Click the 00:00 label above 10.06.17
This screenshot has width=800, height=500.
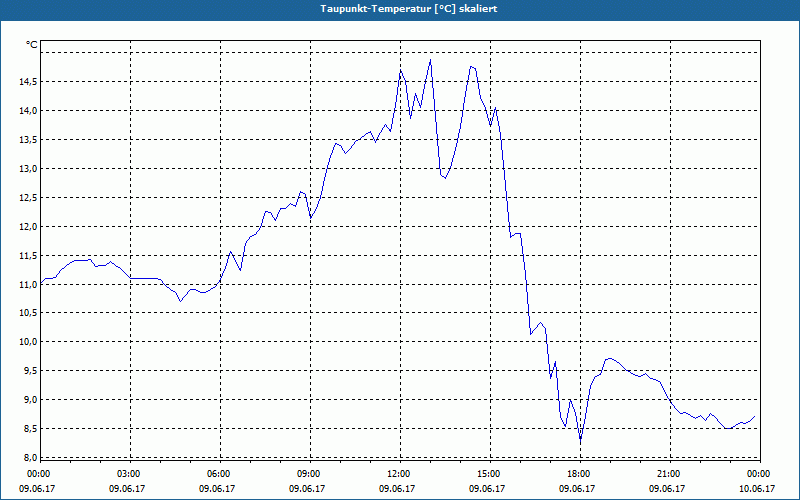[760, 474]
